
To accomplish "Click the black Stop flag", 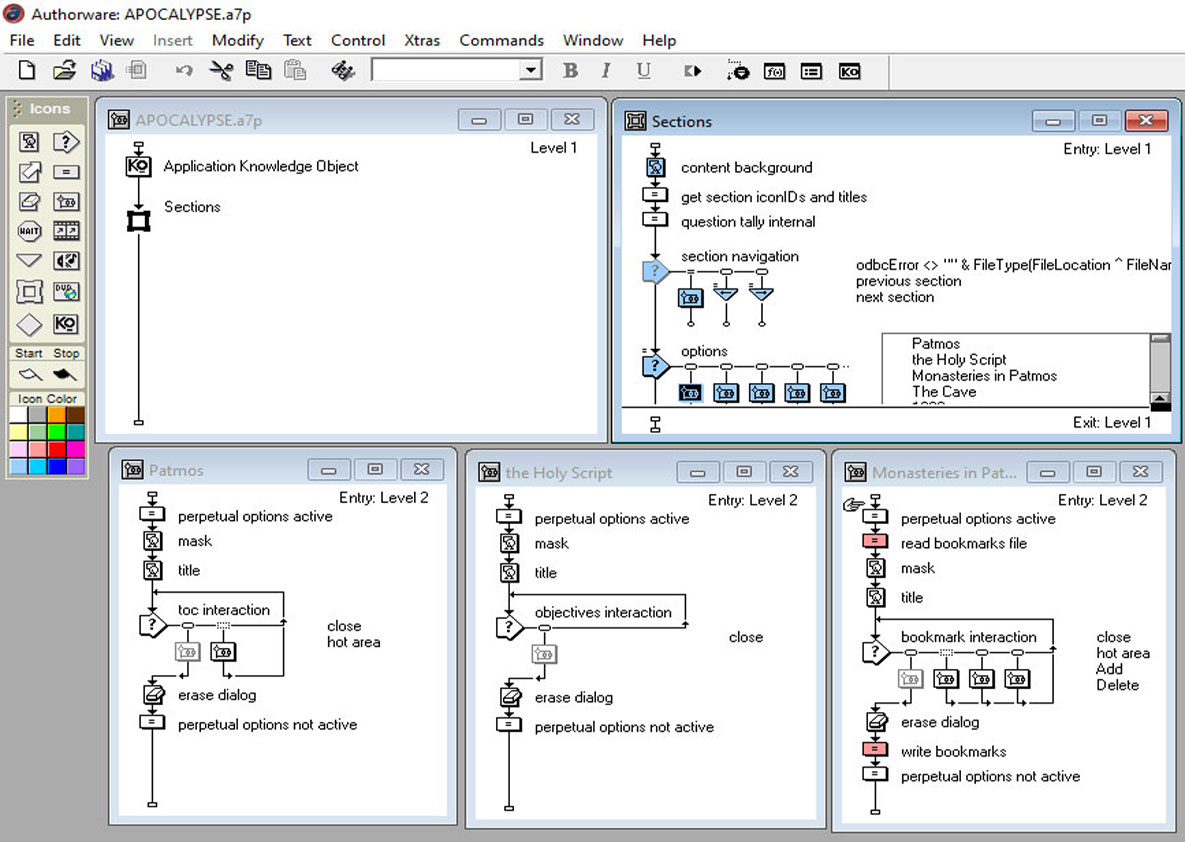I will coord(65,373).
